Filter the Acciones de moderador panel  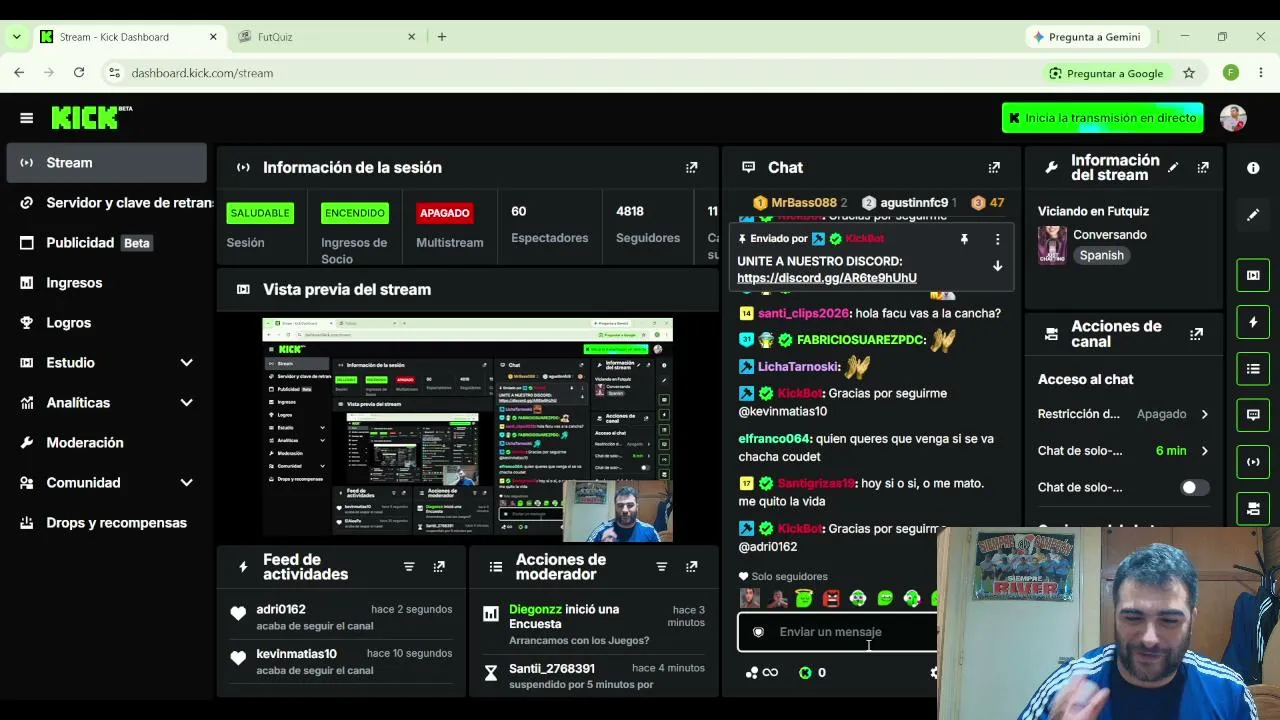point(661,567)
